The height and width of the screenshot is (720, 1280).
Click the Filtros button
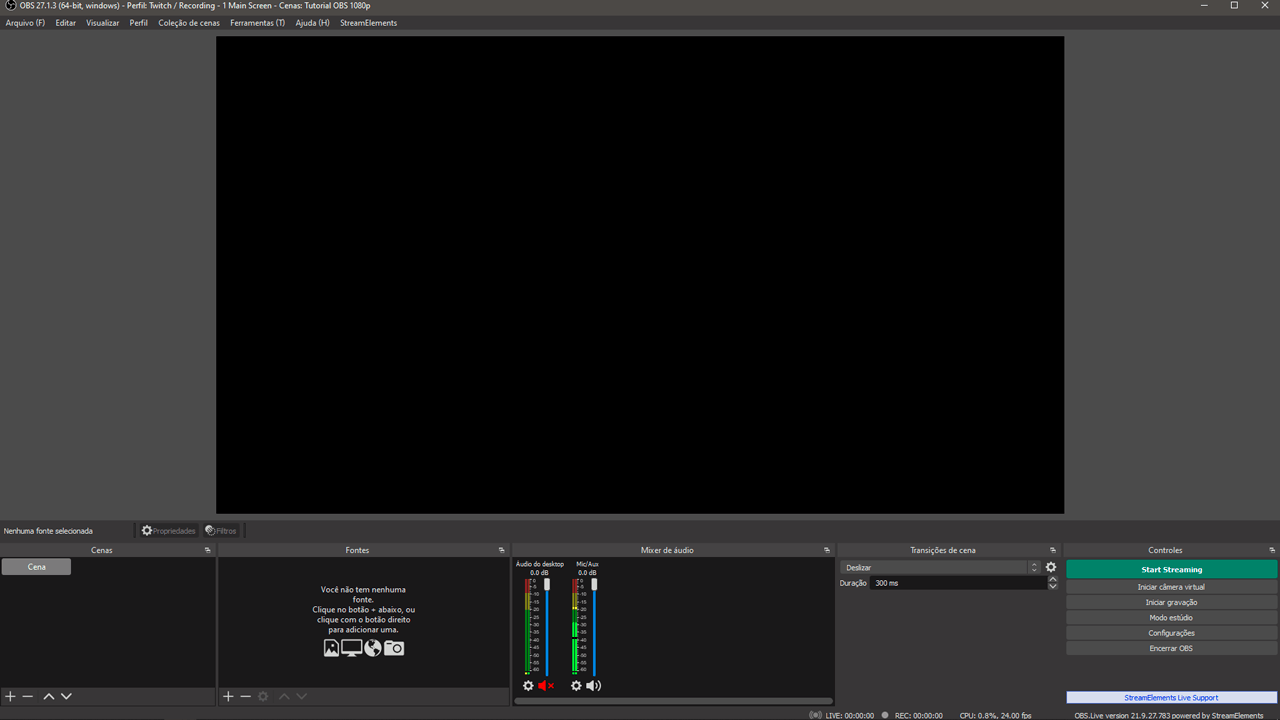click(221, 531)
